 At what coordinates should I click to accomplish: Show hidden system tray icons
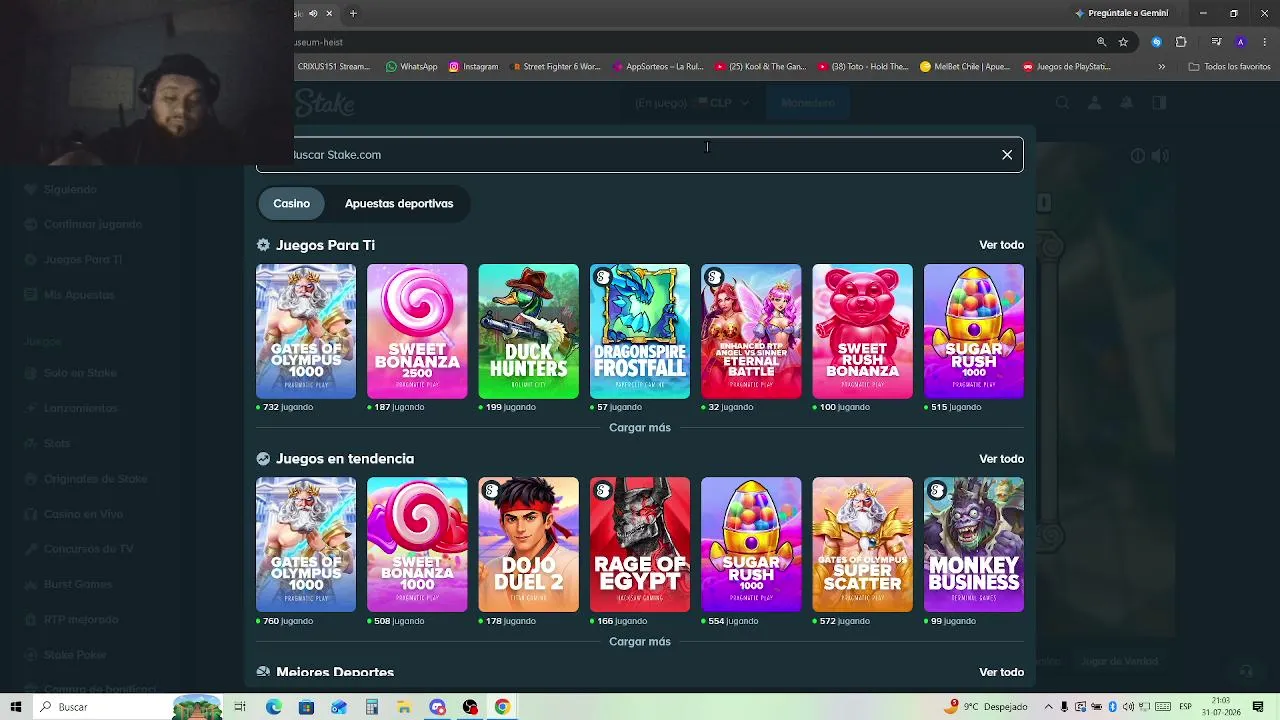coord(1047,707)
